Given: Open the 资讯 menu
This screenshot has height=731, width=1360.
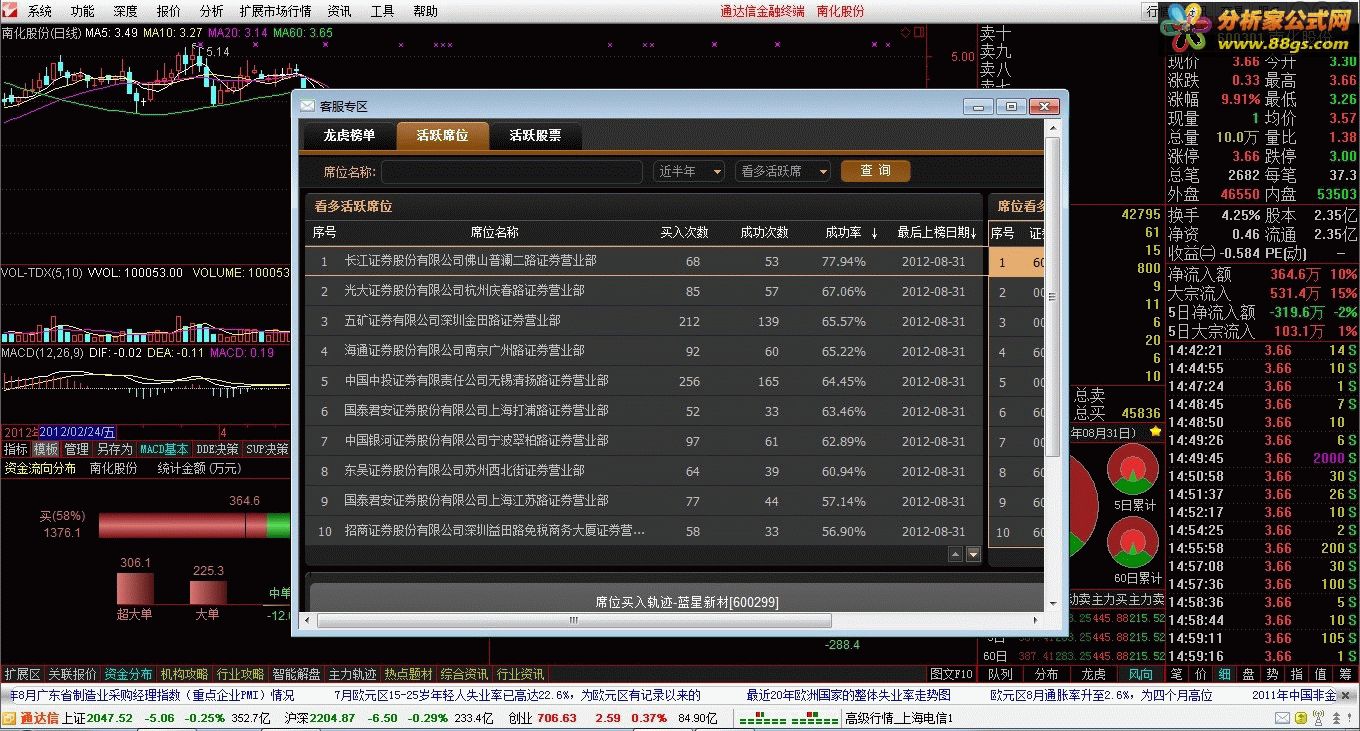Looking at the screenshot, I should (339, 11).
